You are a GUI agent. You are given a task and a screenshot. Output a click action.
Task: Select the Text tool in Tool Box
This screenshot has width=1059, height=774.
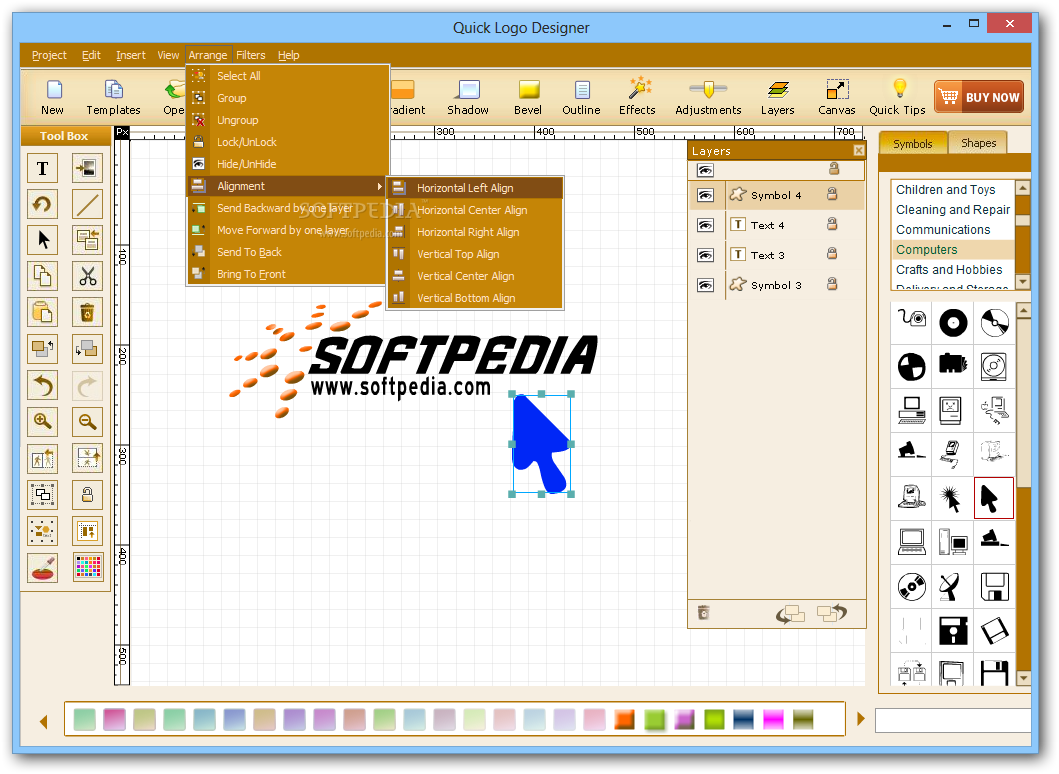pos(43,168)
